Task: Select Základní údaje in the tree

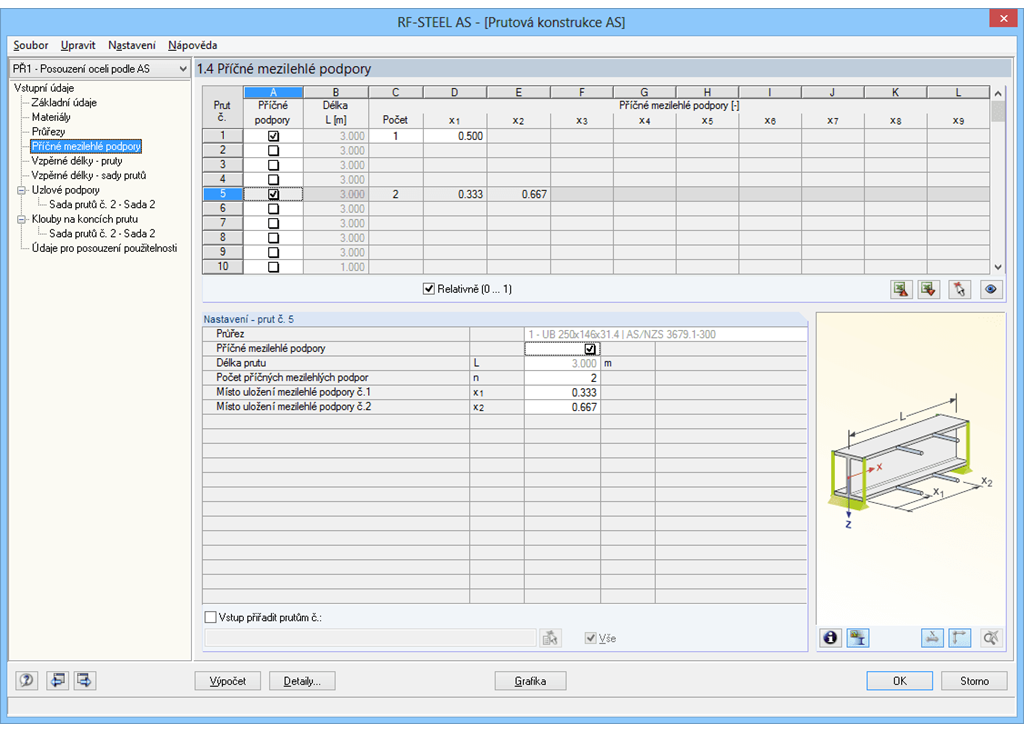Action: (x=64, y=103)
